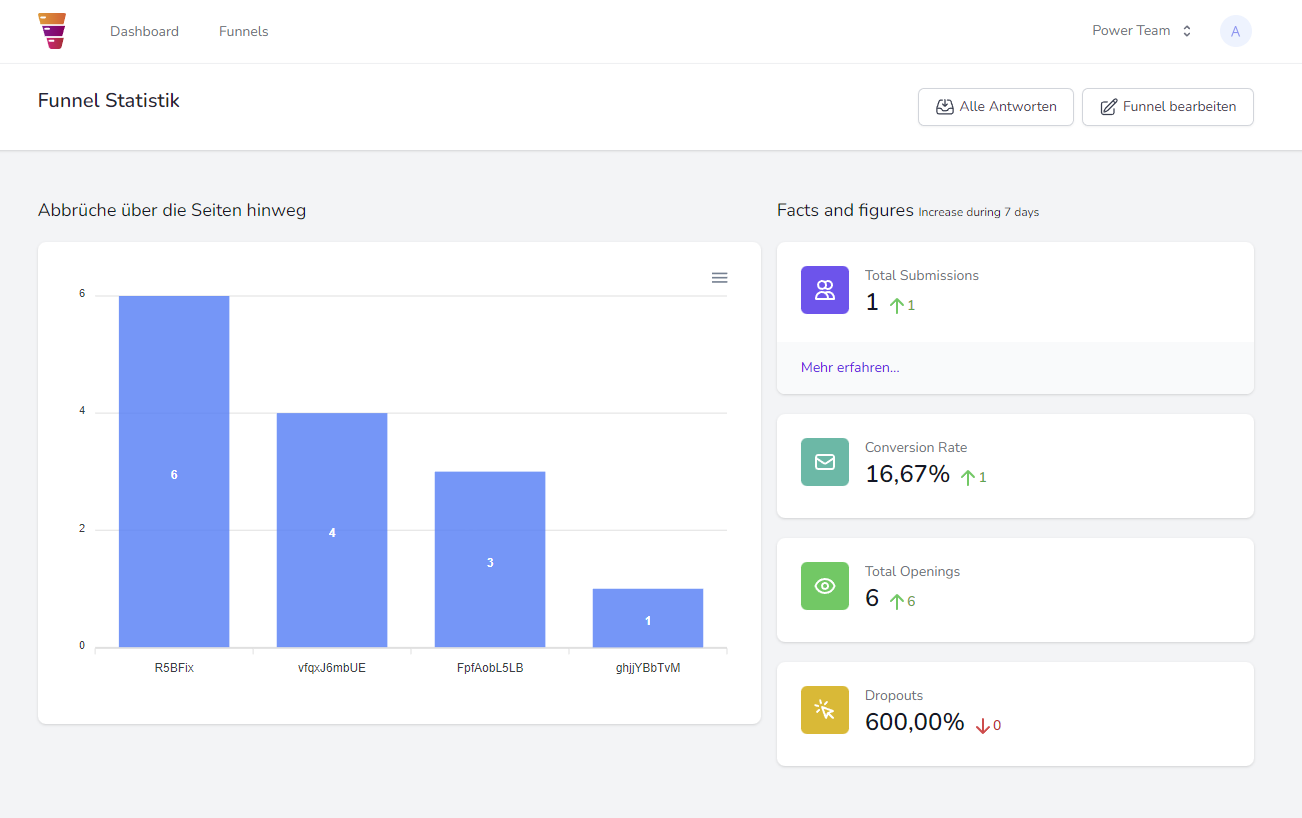
Task: Click the R5BFix axis label
Action: pos(174,667)
